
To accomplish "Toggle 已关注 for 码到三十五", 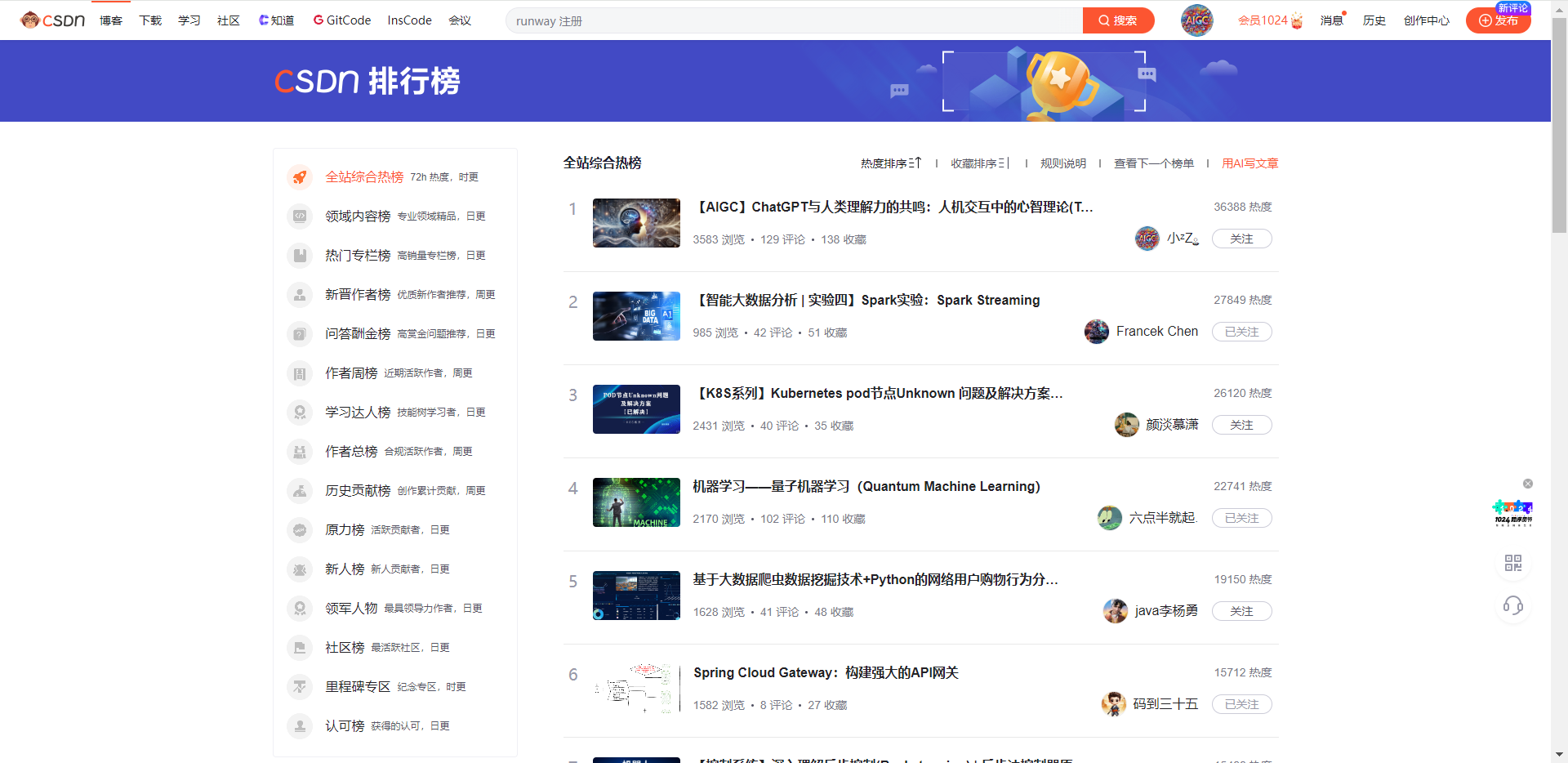I will (x=1241, y=704).
